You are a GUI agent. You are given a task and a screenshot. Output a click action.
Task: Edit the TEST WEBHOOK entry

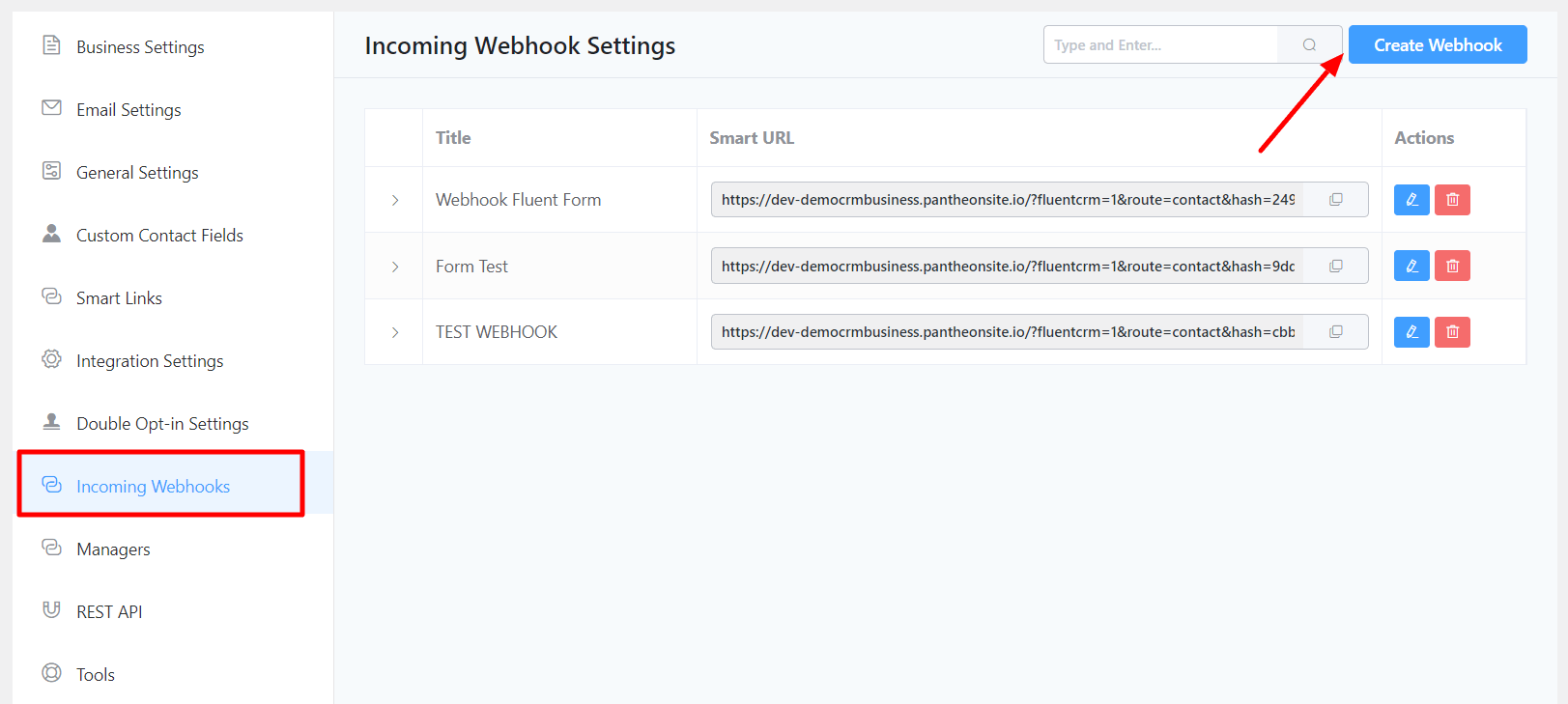tap(1411, 332)
